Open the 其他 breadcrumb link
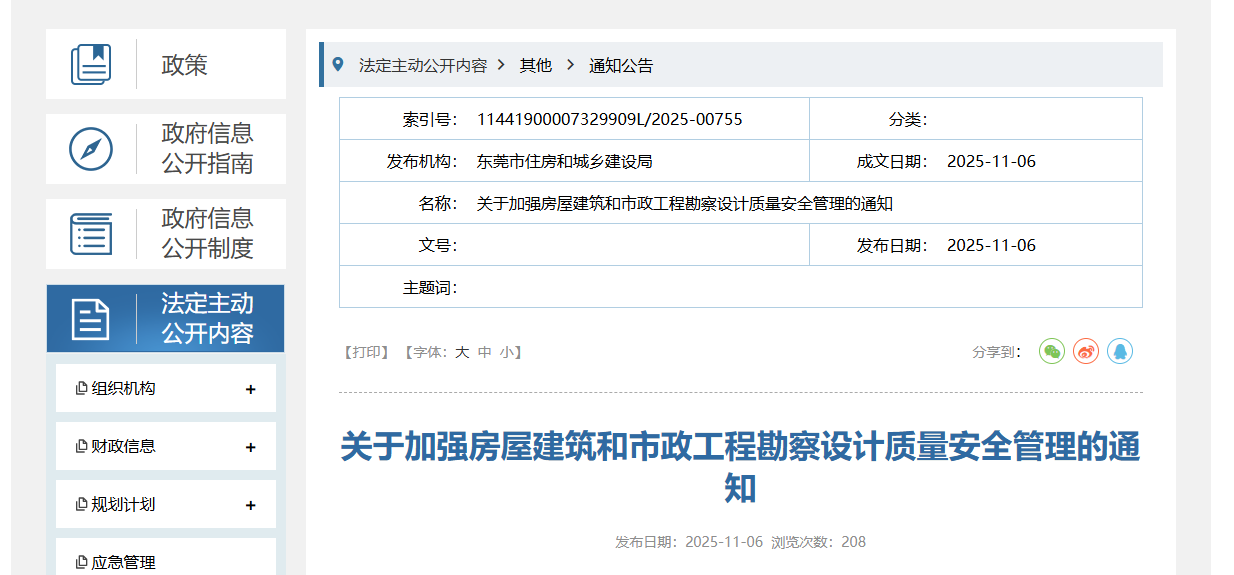Image resolution: width=1234 pixels, height=575 pixels. [535, 66]
